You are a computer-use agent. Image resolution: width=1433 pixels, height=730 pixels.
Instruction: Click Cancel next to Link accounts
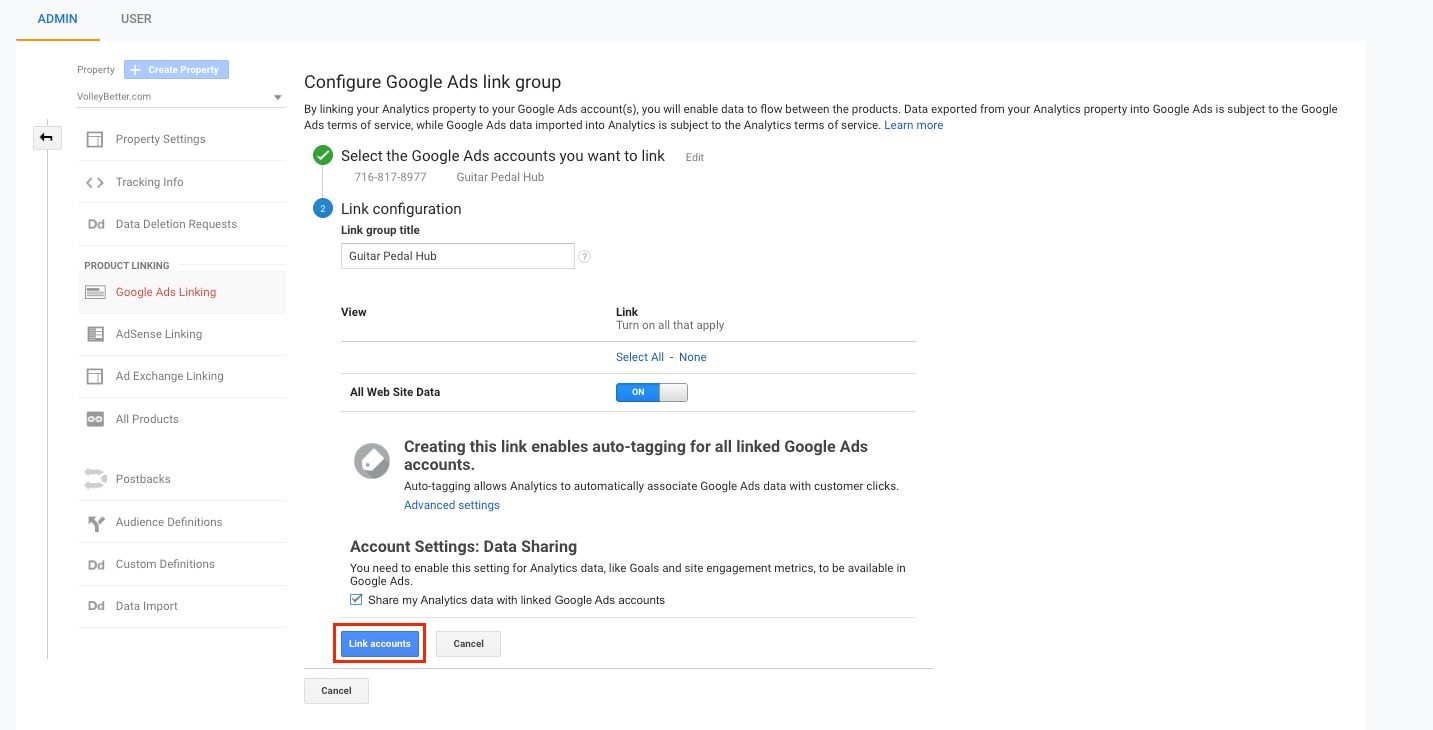coord(468,644)
